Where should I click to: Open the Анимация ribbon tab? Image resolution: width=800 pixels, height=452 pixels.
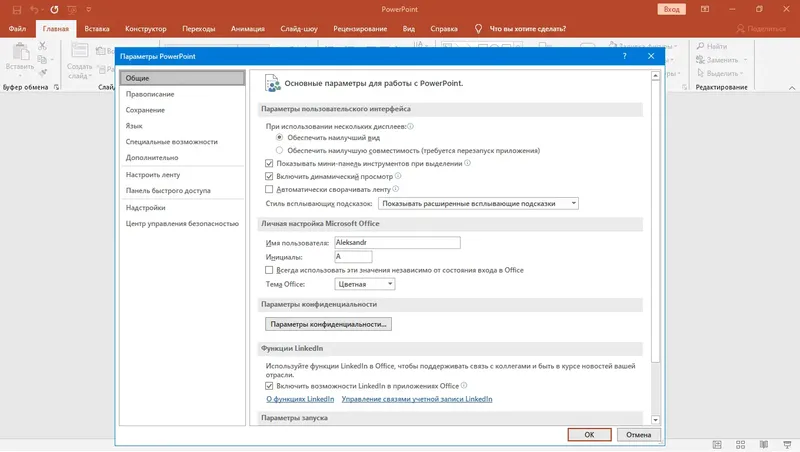247,29
